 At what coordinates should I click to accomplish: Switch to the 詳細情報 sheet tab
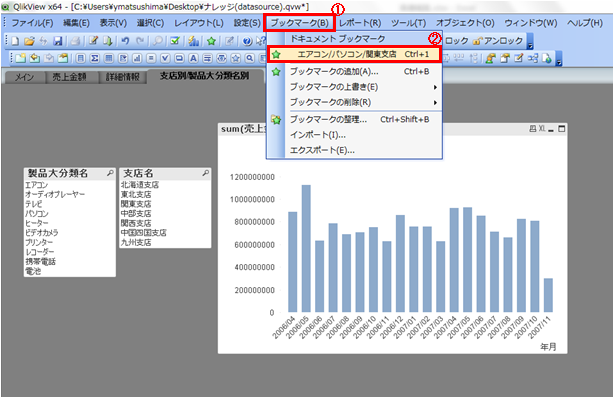[x=123, y=77]
